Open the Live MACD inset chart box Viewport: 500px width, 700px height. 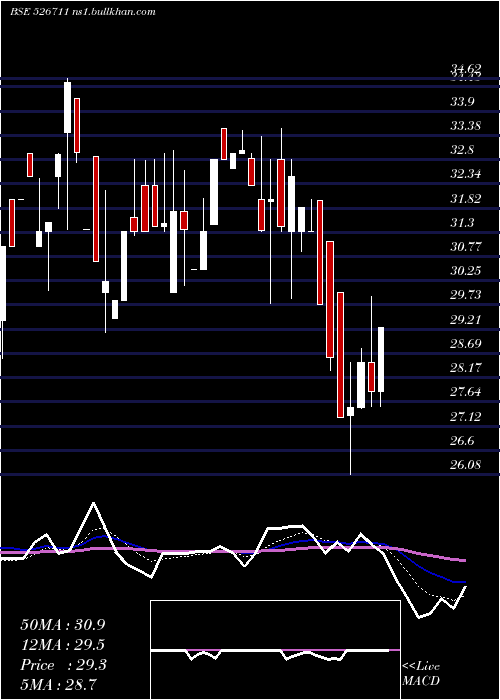tap(275, 650)
